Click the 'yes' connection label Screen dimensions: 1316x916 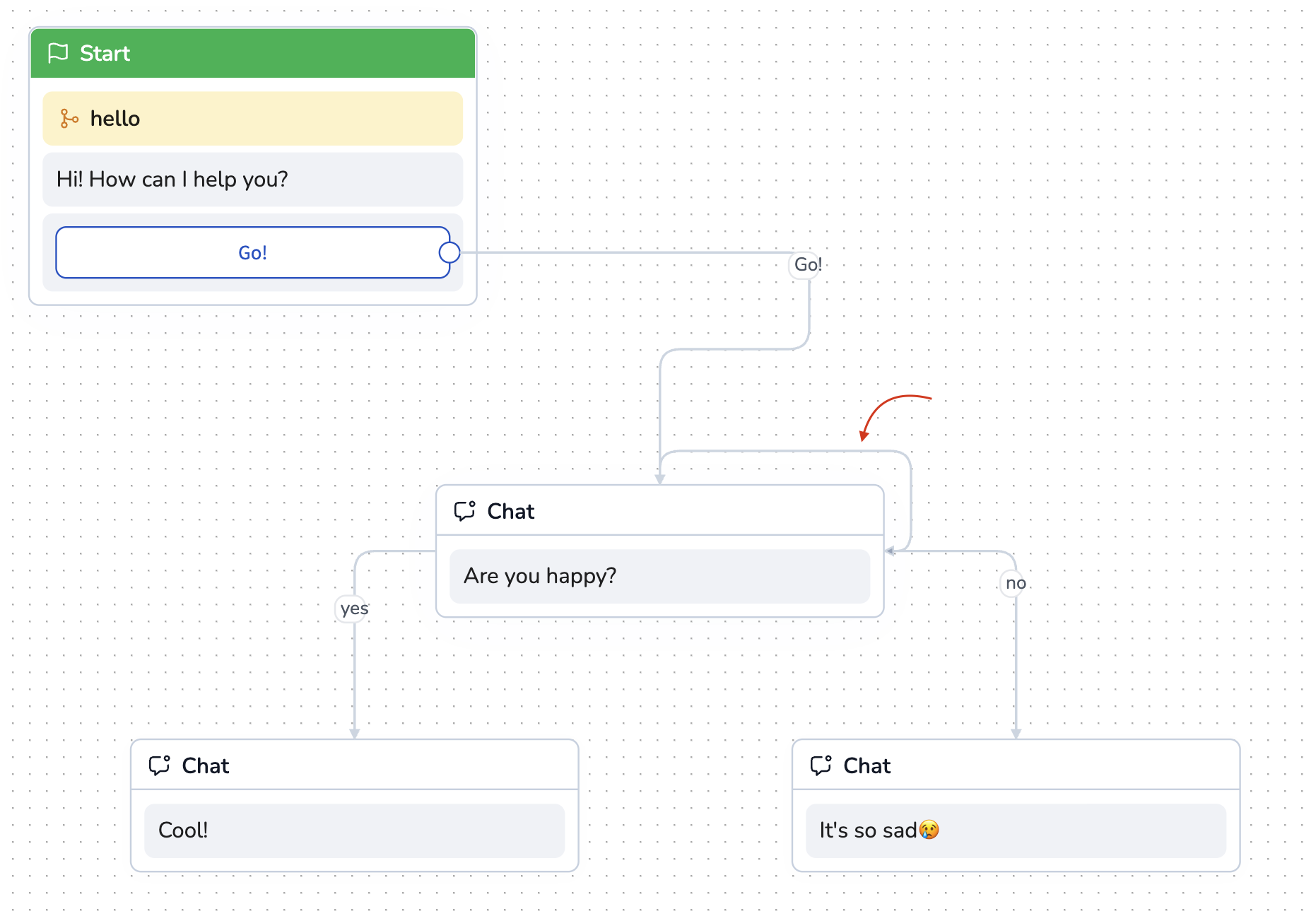point(353,609)
